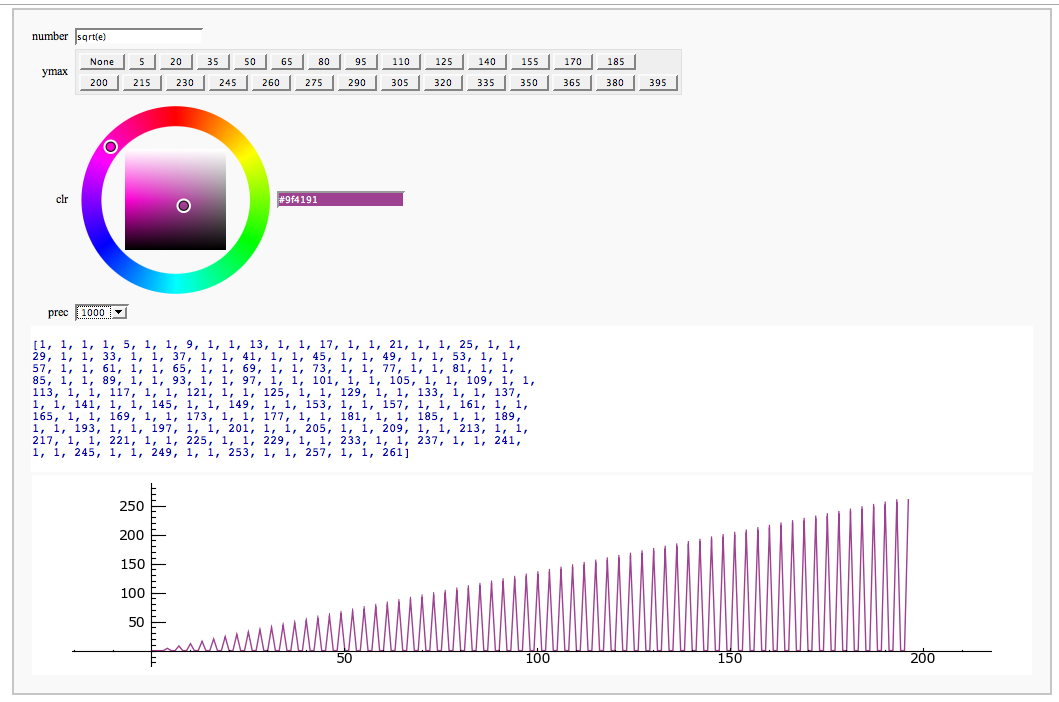Select ymax value 350
This screenshot has width=1059, height=702.
coord(528,83)
